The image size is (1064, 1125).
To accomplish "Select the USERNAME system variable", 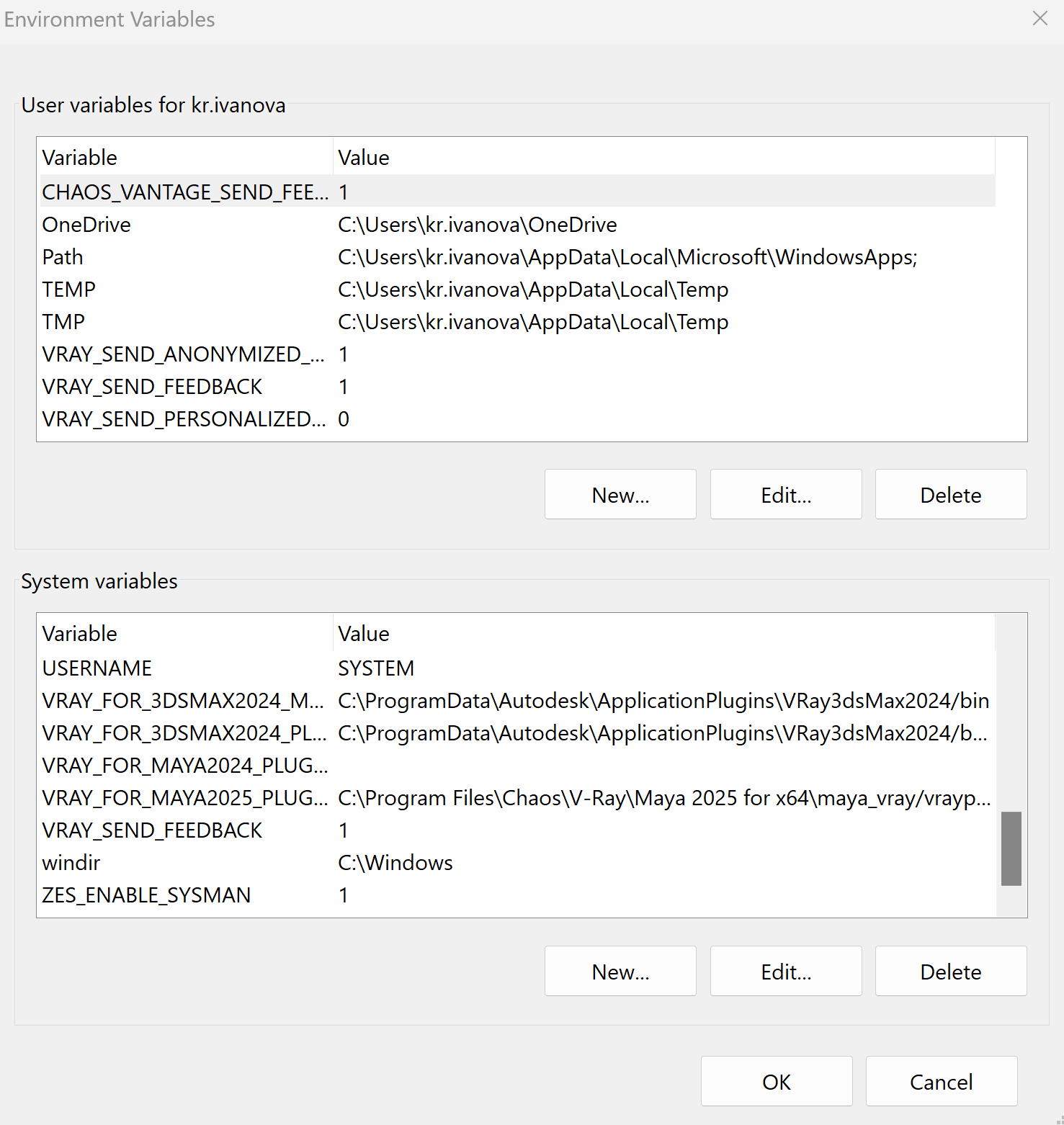I will pos(517,668).
